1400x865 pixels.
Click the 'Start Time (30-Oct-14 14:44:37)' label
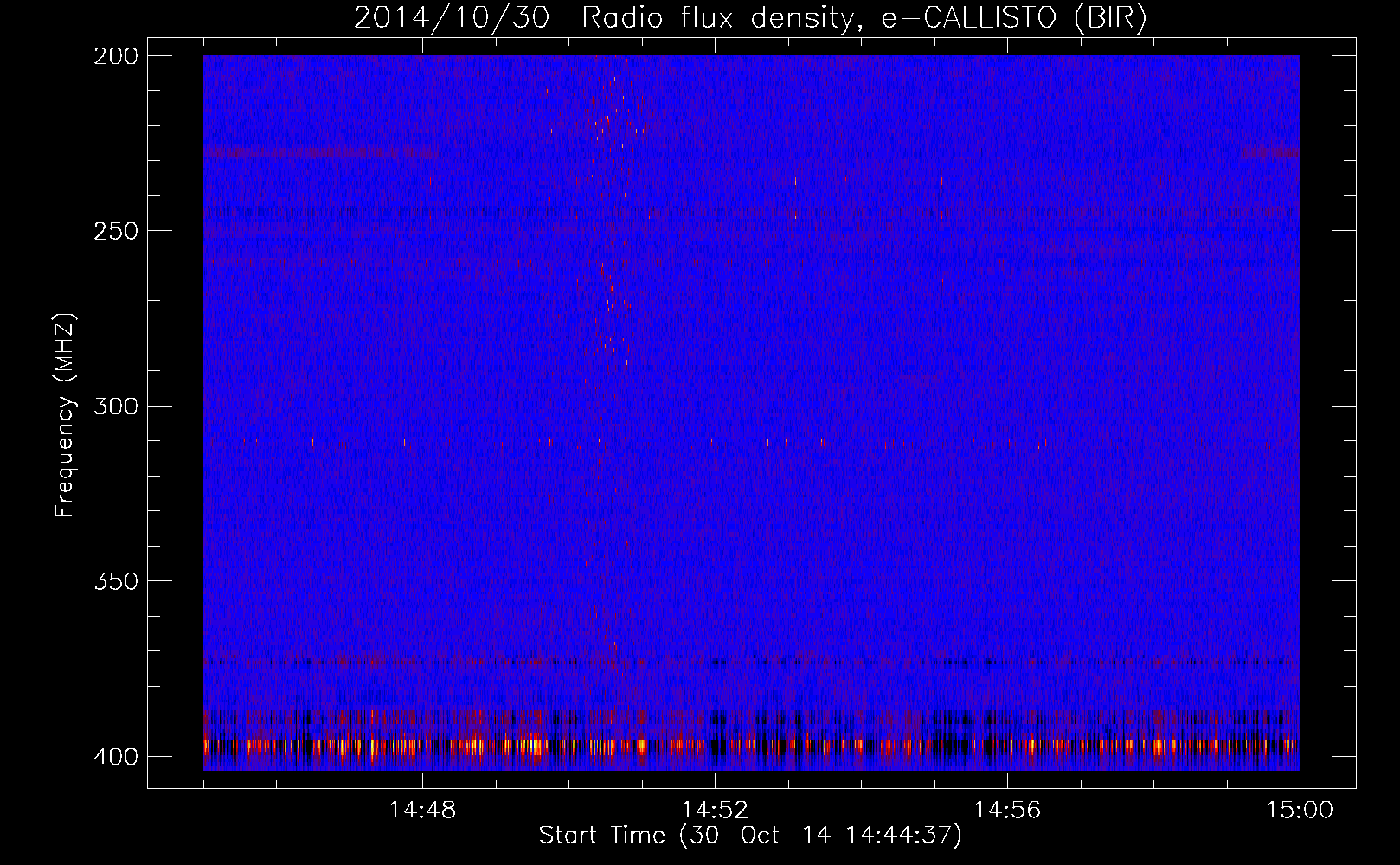750,836
